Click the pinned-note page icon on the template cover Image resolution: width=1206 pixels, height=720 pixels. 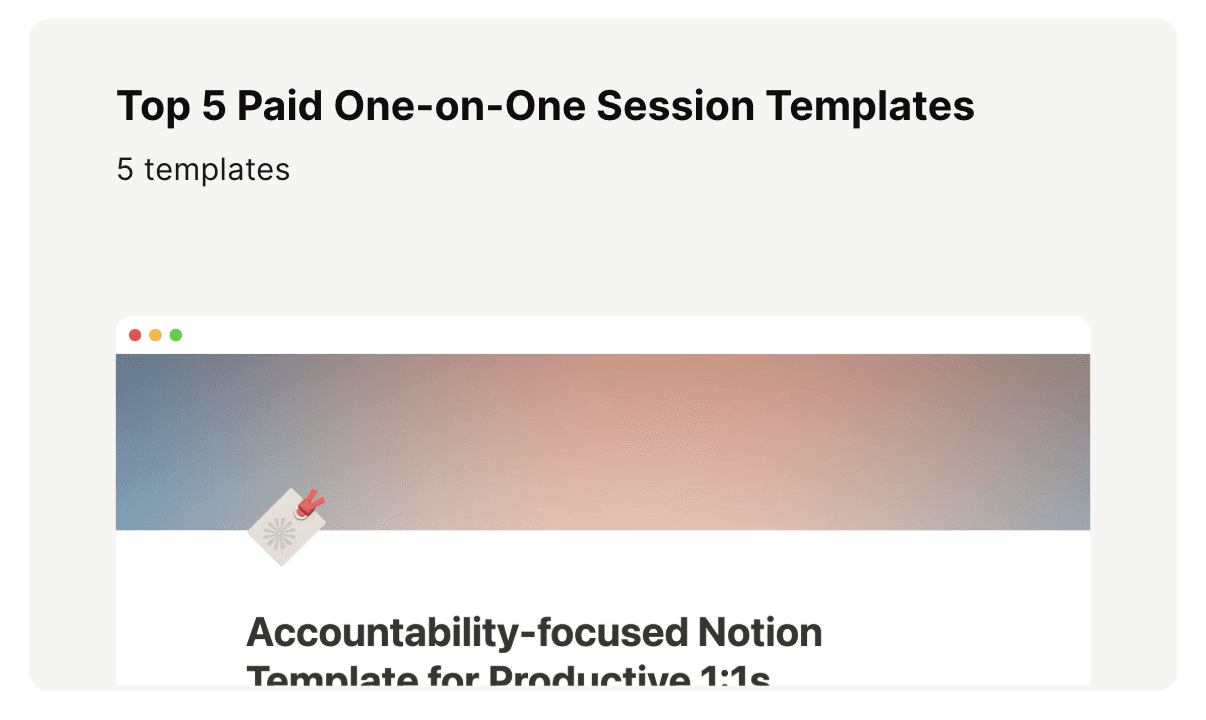click(x=285, y=528)
